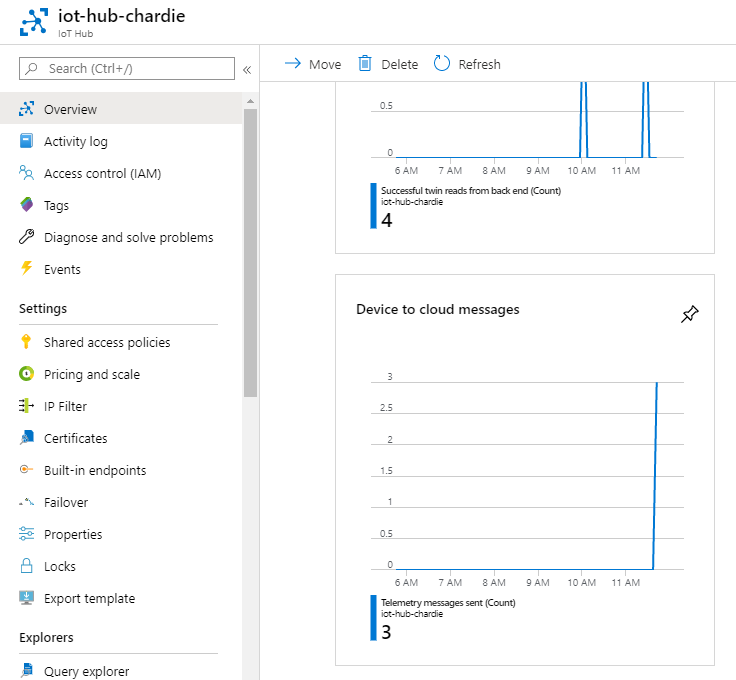Click the Locks padlock icon
The image size is (736, 680).
[27, 566]
